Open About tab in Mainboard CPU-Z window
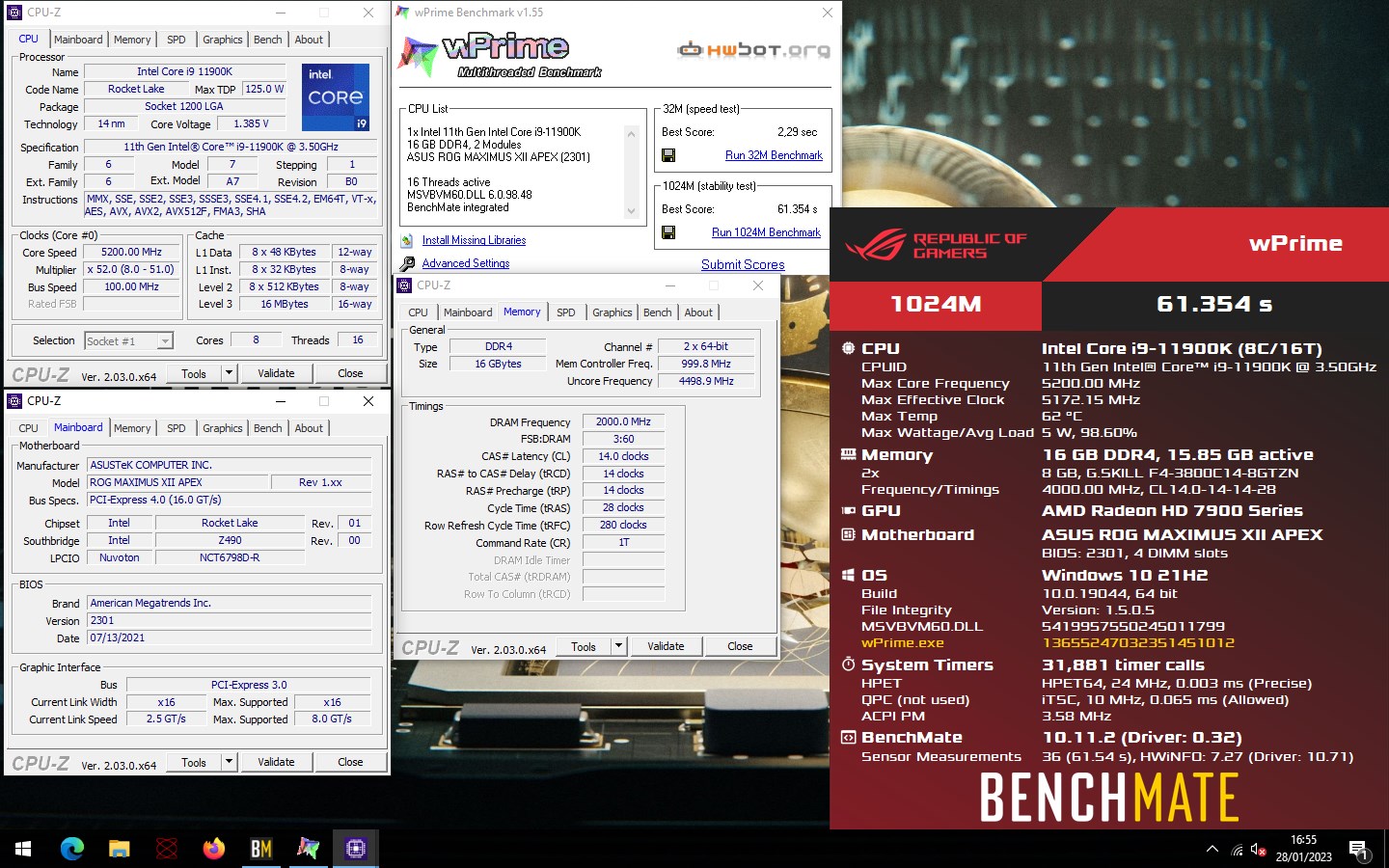This screenshot has height=868, width=1389. [309, 428]
